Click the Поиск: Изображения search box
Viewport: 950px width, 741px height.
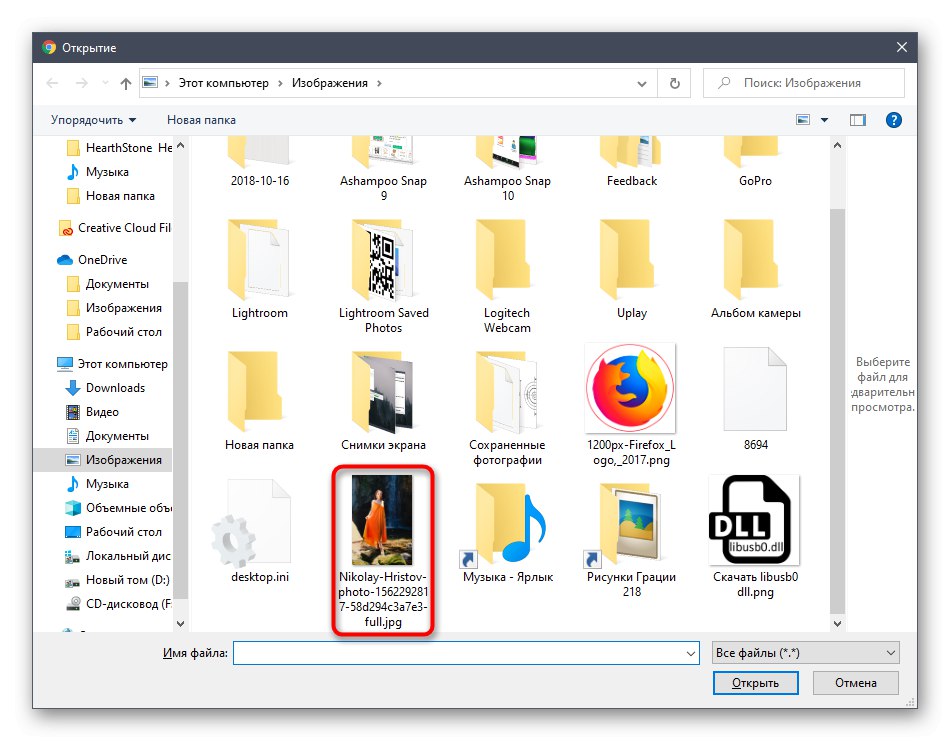803,83
